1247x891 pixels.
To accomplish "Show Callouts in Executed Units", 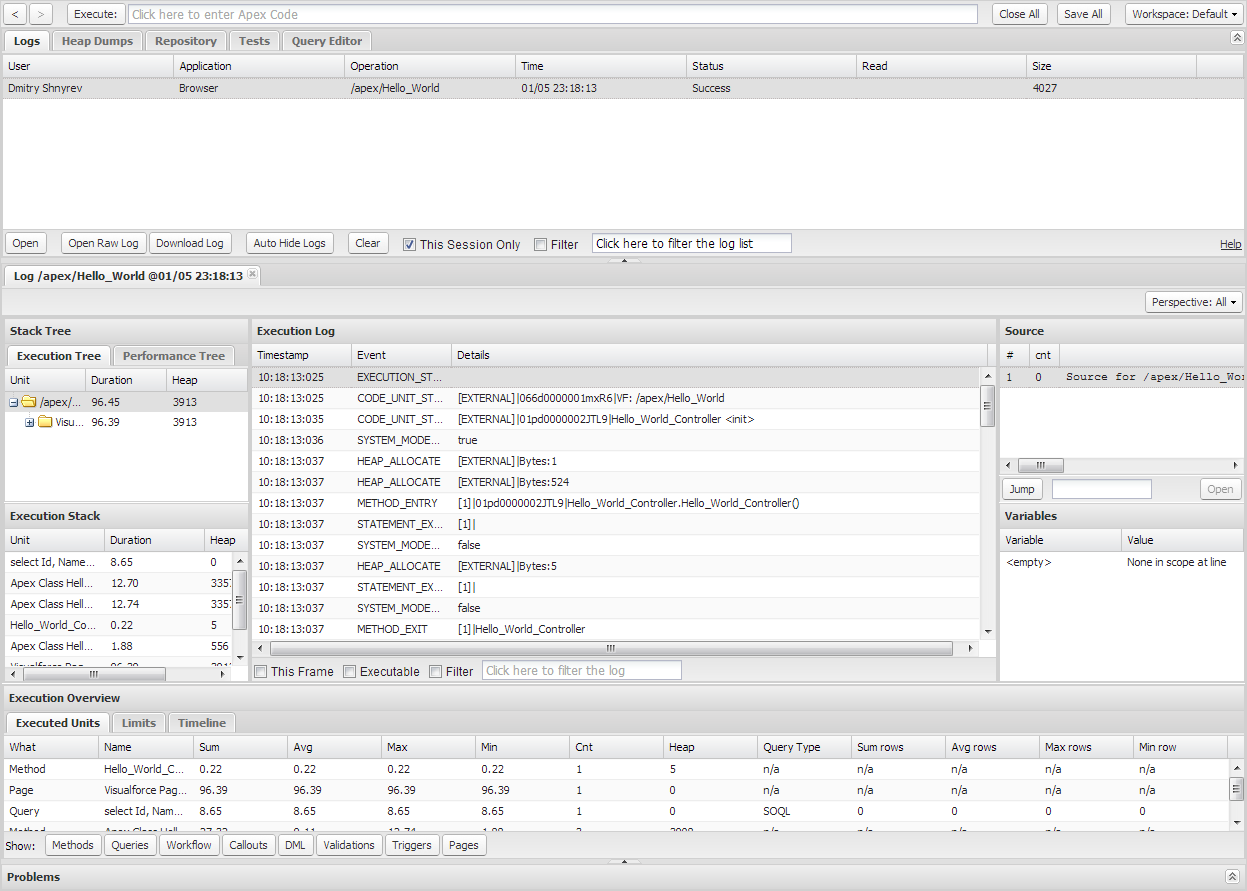I will [x=248, y=845].
